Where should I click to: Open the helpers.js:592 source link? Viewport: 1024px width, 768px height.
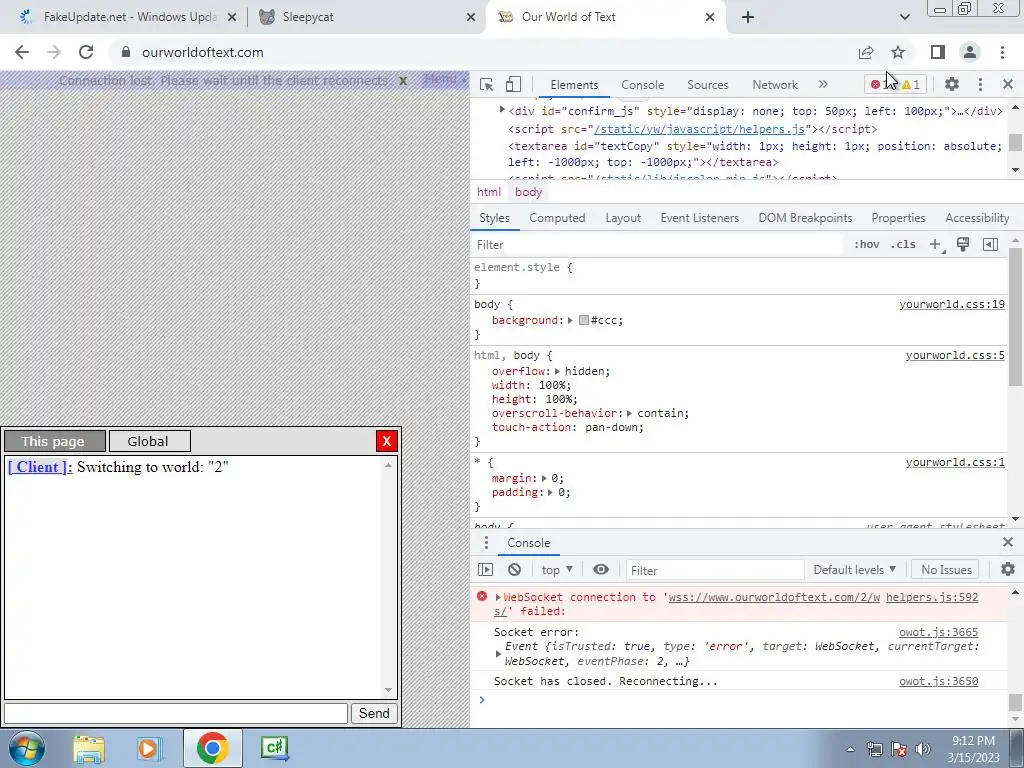pyautogui.click(x=932, y=597)
